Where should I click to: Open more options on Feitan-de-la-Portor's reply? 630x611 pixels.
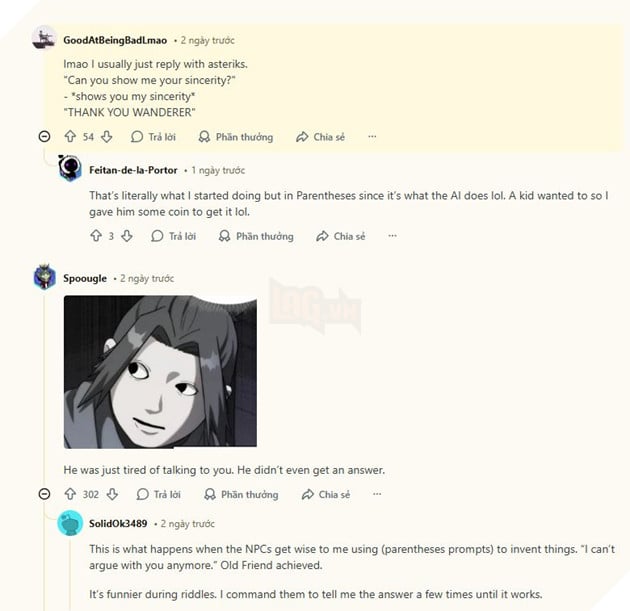[392, 236]
